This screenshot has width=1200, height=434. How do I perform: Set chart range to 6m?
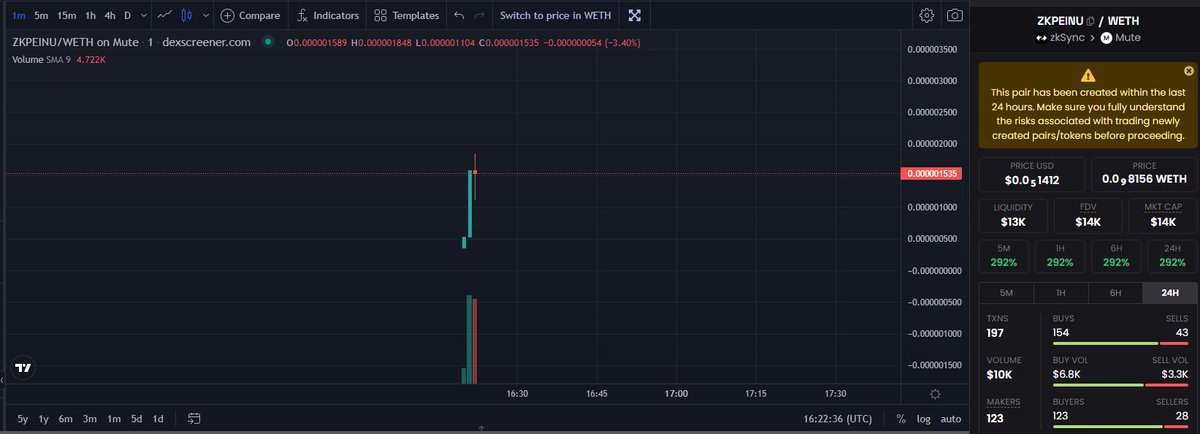click(x=66, y=419)
